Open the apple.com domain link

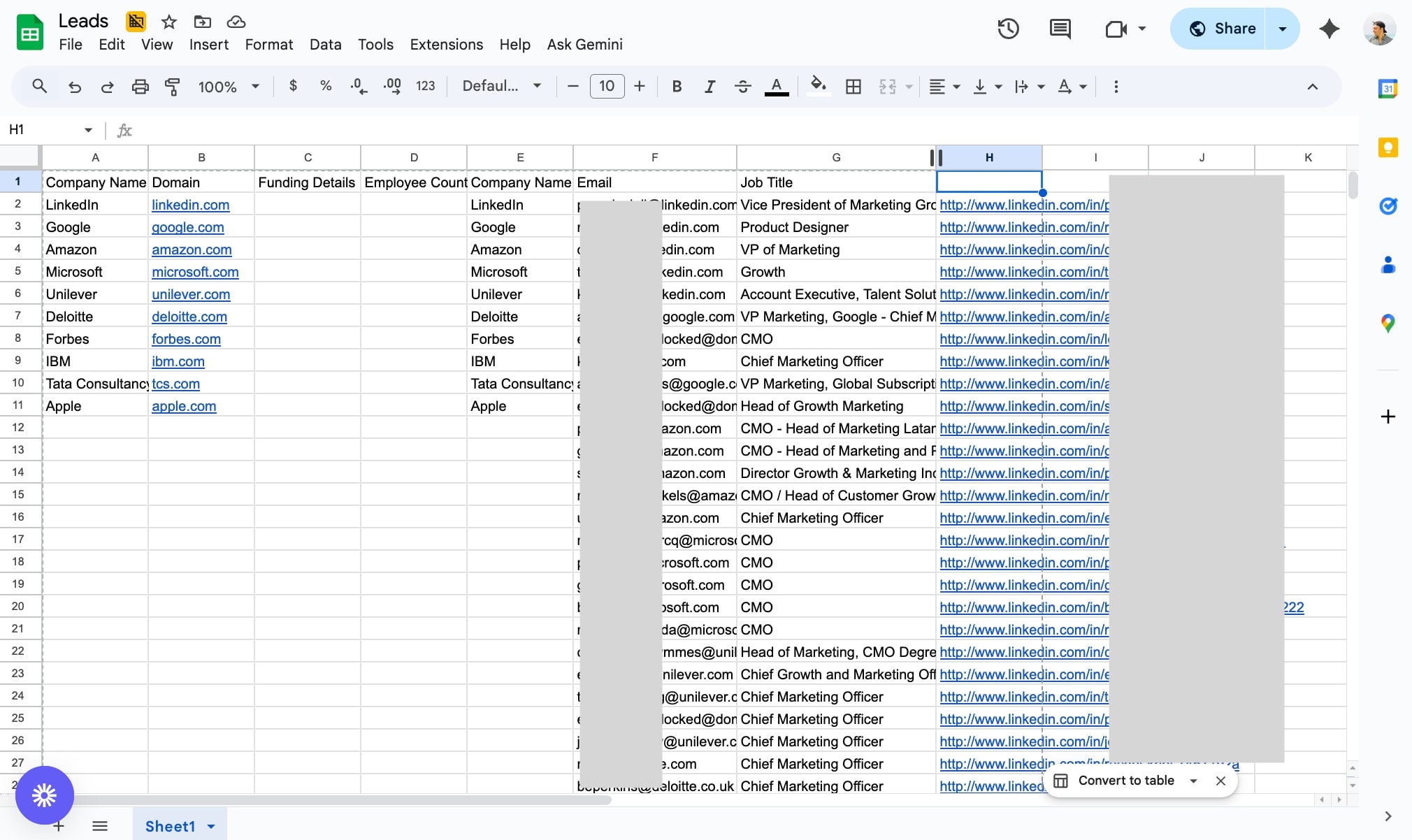click(x=184, y=406)
